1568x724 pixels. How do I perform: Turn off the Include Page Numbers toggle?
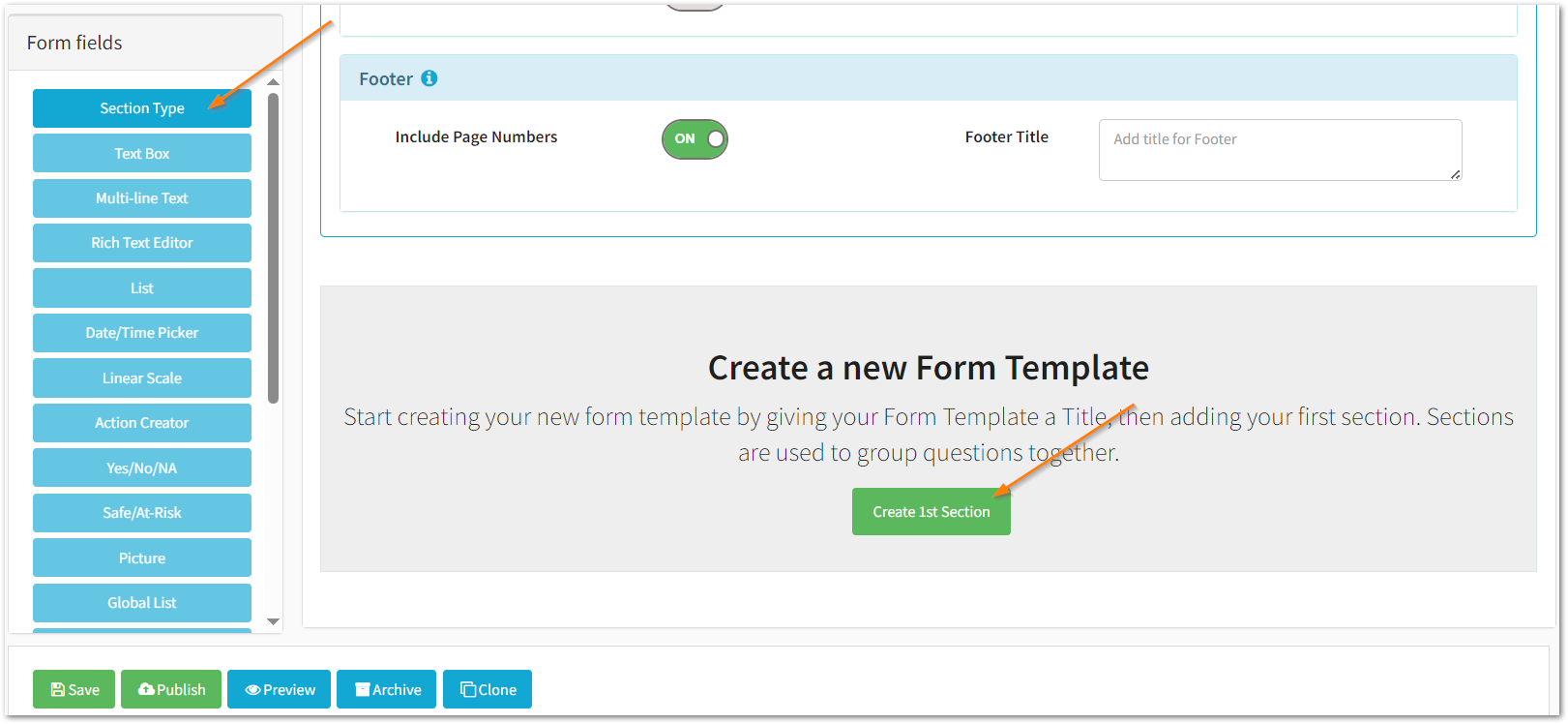click(695, 138)
